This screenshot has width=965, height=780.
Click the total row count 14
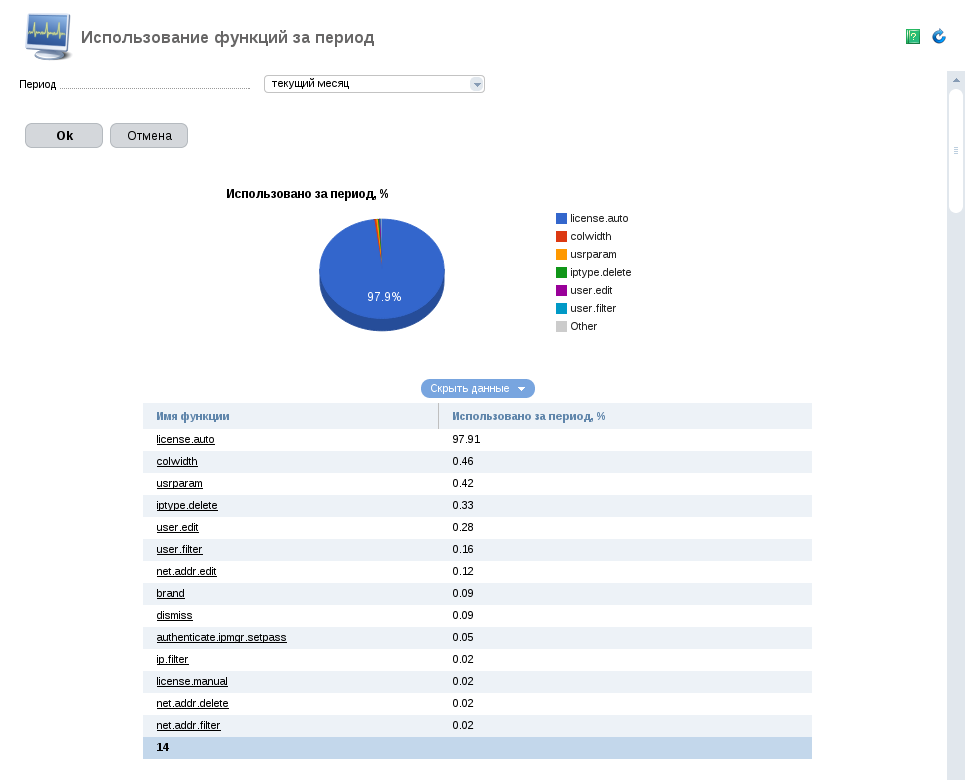pos(162,747)
